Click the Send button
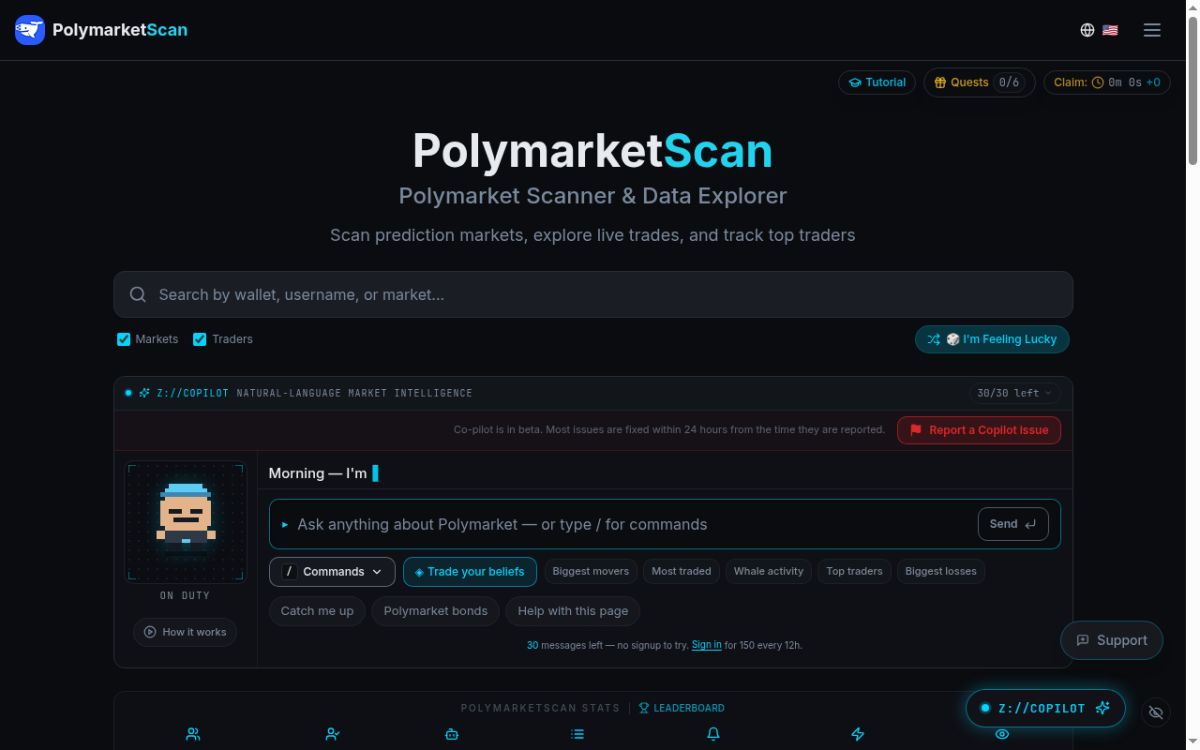The image size is (1200, 750). [x=1013, y=524]
